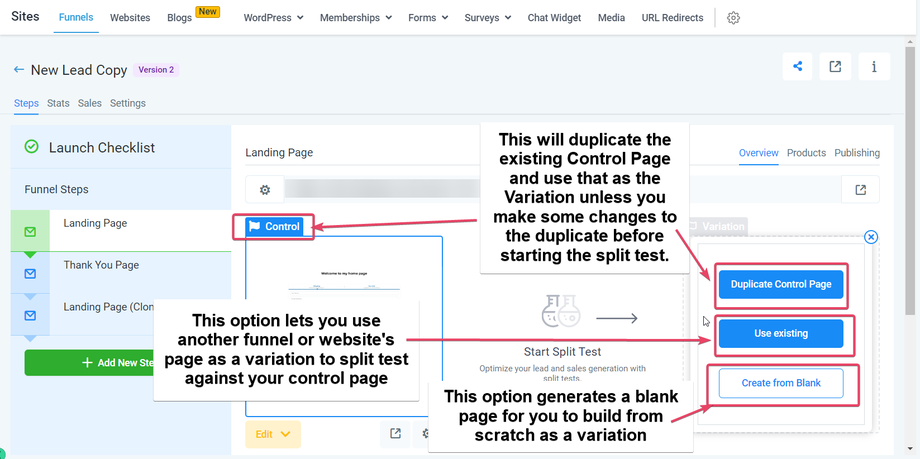Click the funnel share icon
Viewport: 920px width, 459px height.
pos(797,67)
